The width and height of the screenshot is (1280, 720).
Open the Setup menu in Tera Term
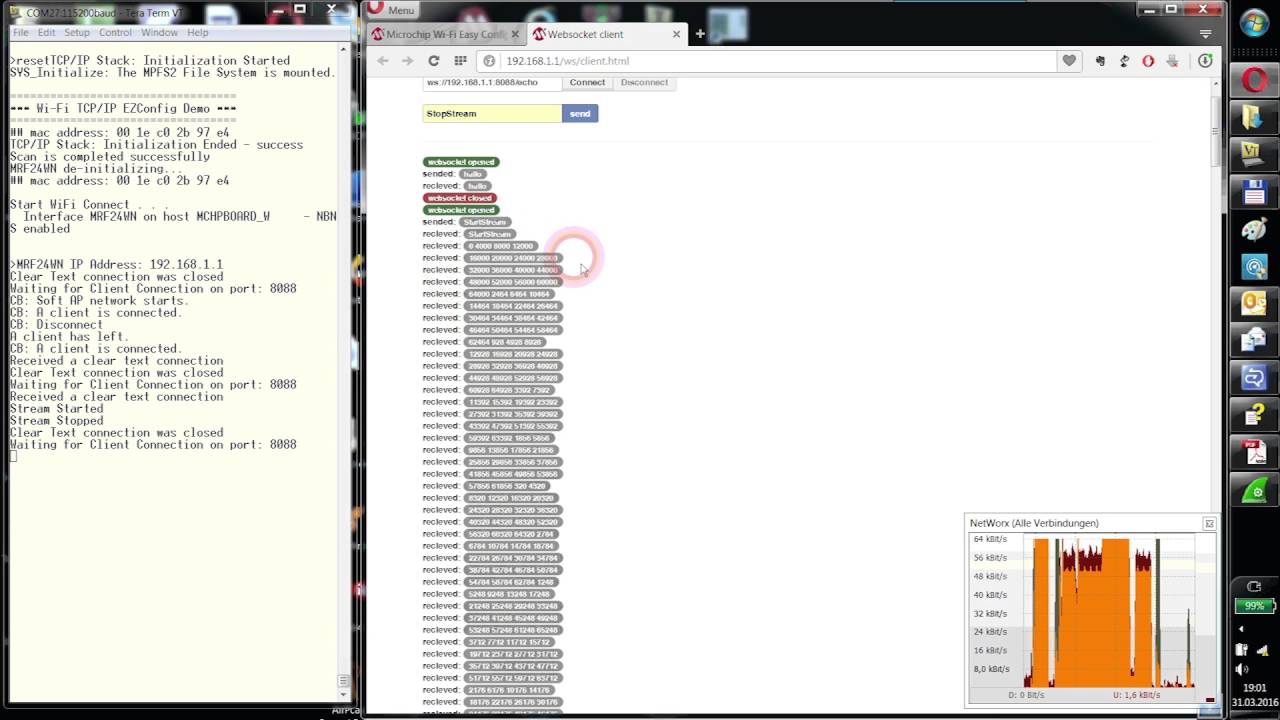tap(77, 33)
